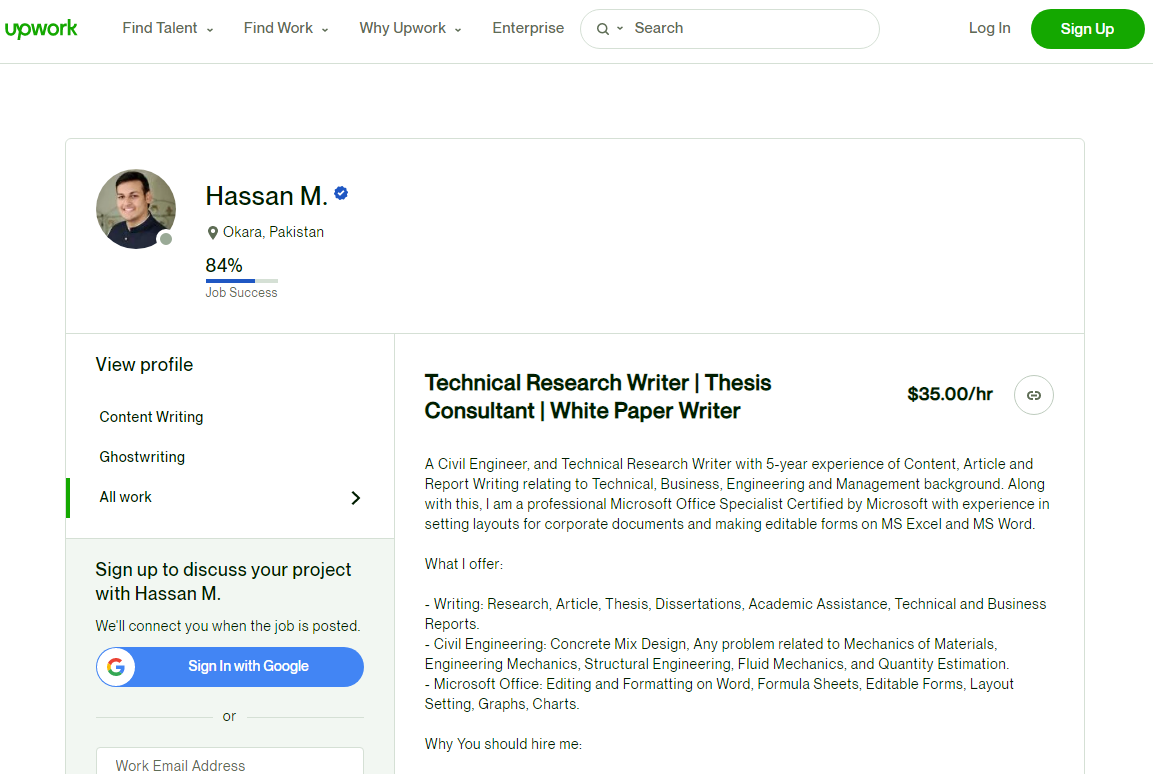Viewport: 1153px width, 774px height.
Task: Expand the Find Work menu
Action: point(285,28)
